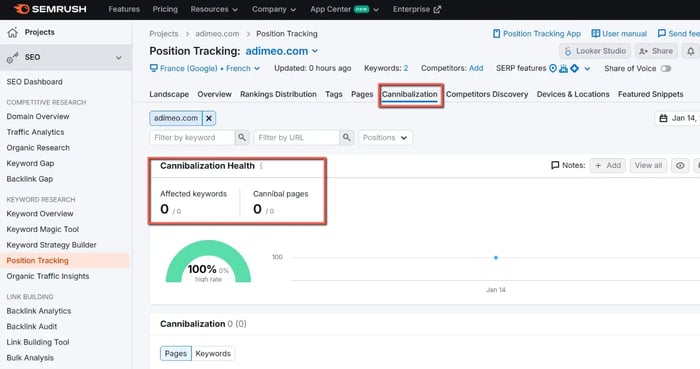
Task: Click the desktop device icon near France (Google)
Action: (x=154, y=68)
